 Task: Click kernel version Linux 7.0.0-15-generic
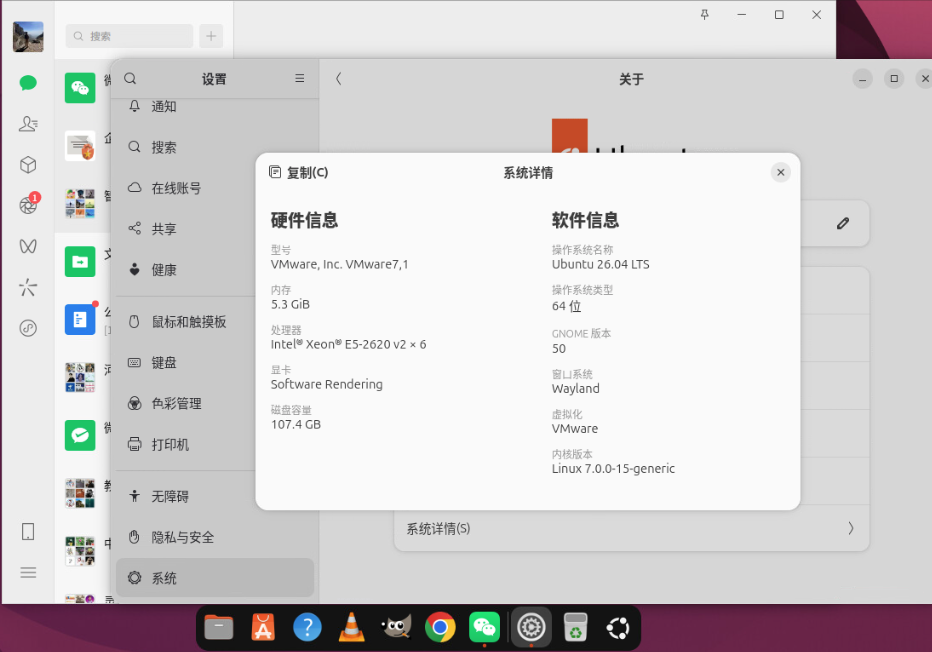click(x=613, y=468)
